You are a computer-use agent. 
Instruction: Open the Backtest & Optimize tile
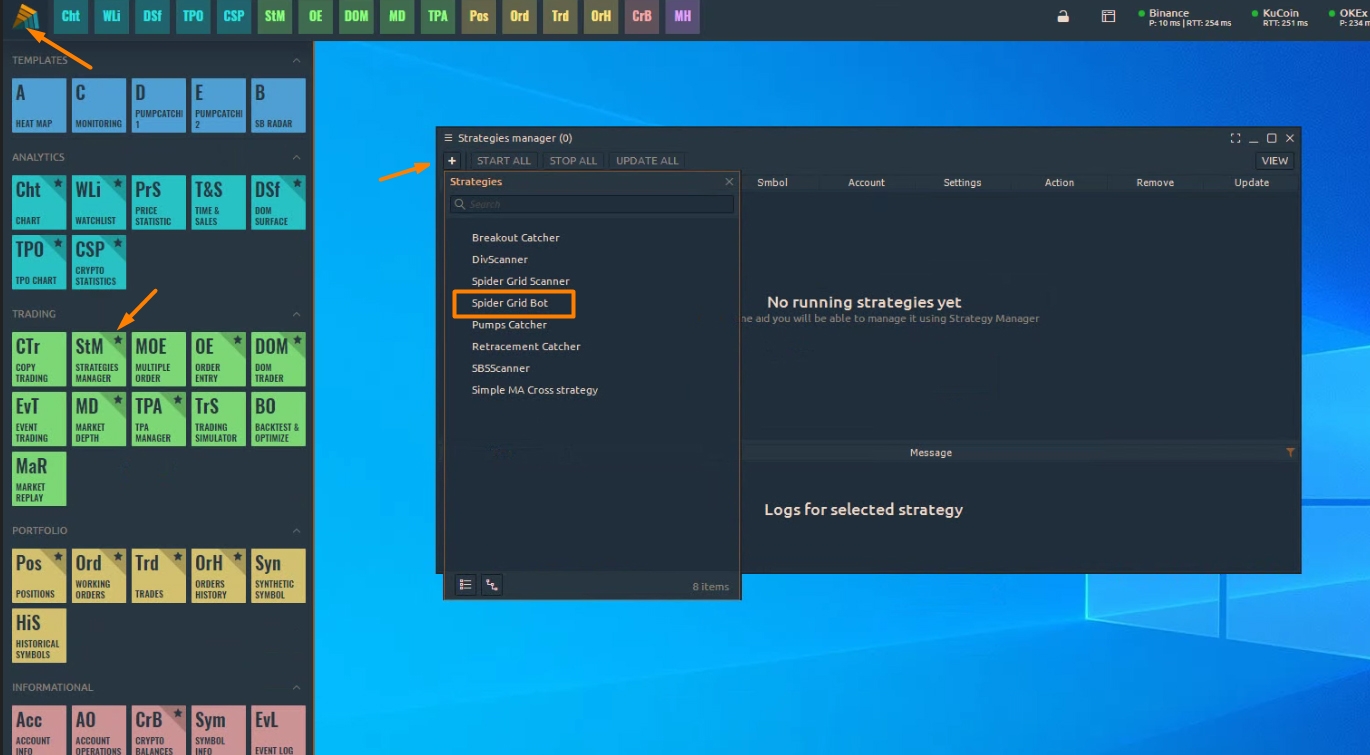(278, 419)
